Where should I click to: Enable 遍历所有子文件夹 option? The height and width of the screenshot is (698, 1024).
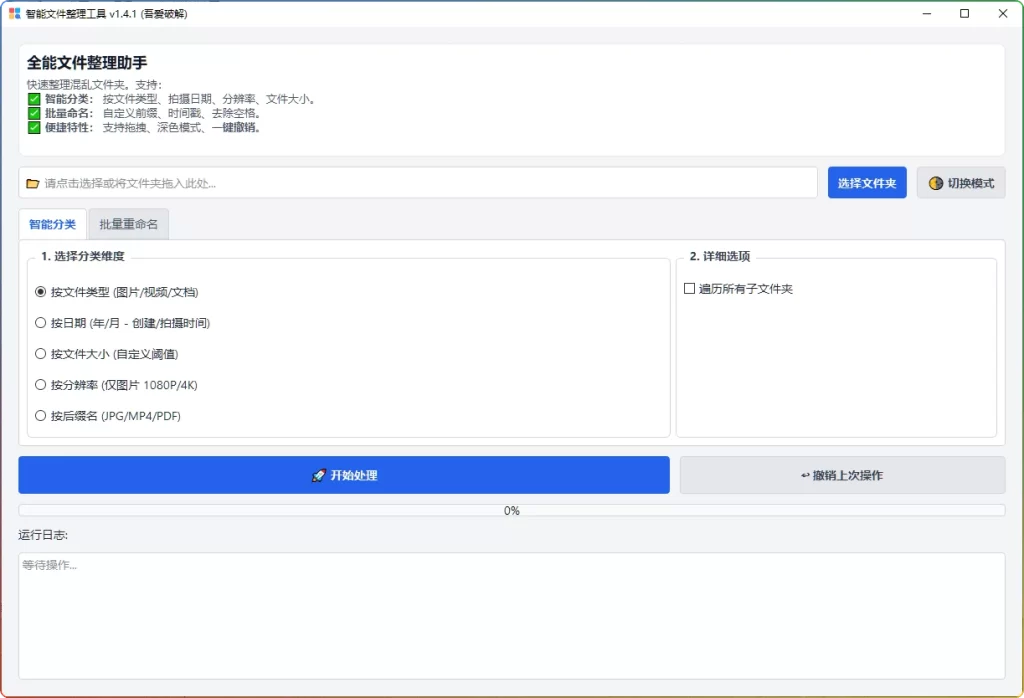point(689,288)
